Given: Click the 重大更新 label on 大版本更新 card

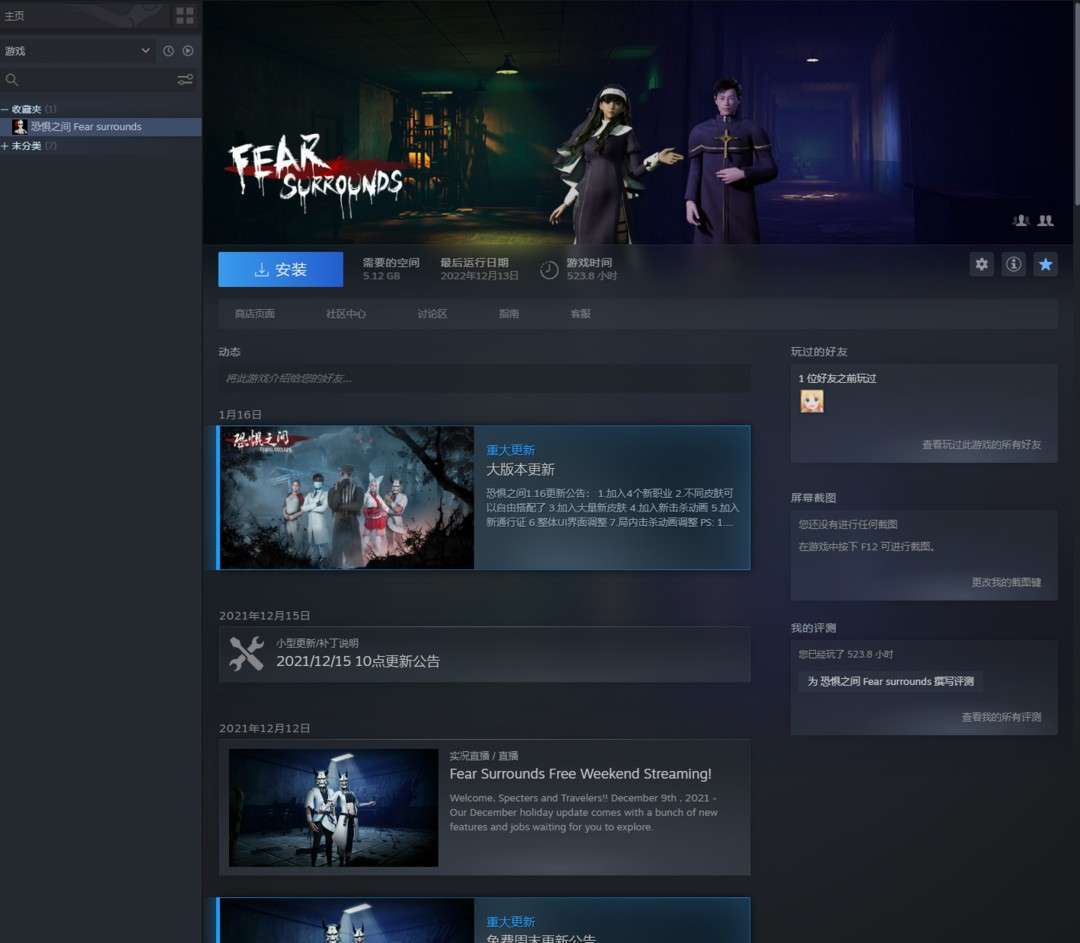Looking at the screenshot, I should tap(510, 450).
